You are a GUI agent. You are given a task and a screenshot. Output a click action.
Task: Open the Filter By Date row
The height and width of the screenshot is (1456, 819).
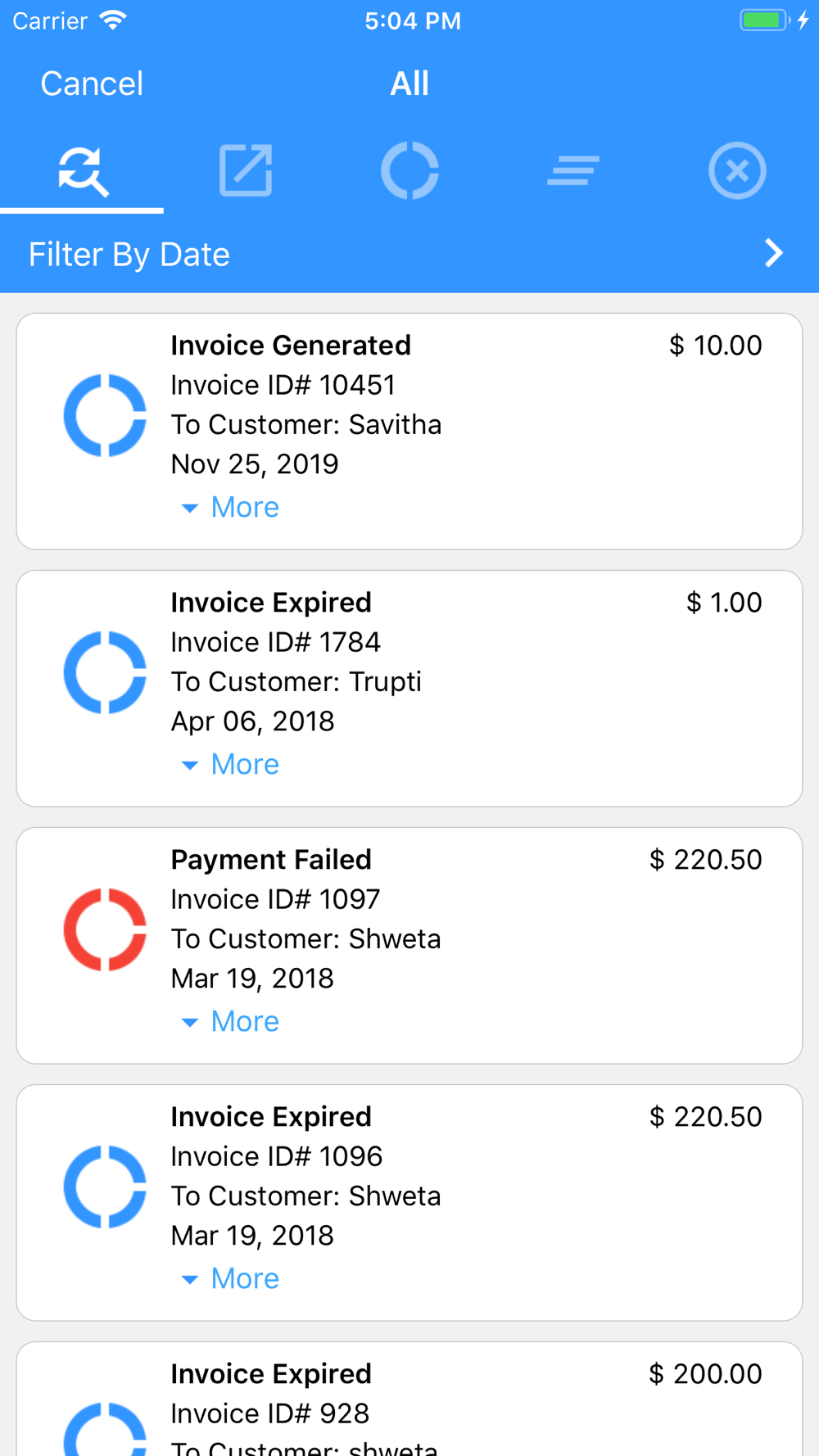coord(328,255)
